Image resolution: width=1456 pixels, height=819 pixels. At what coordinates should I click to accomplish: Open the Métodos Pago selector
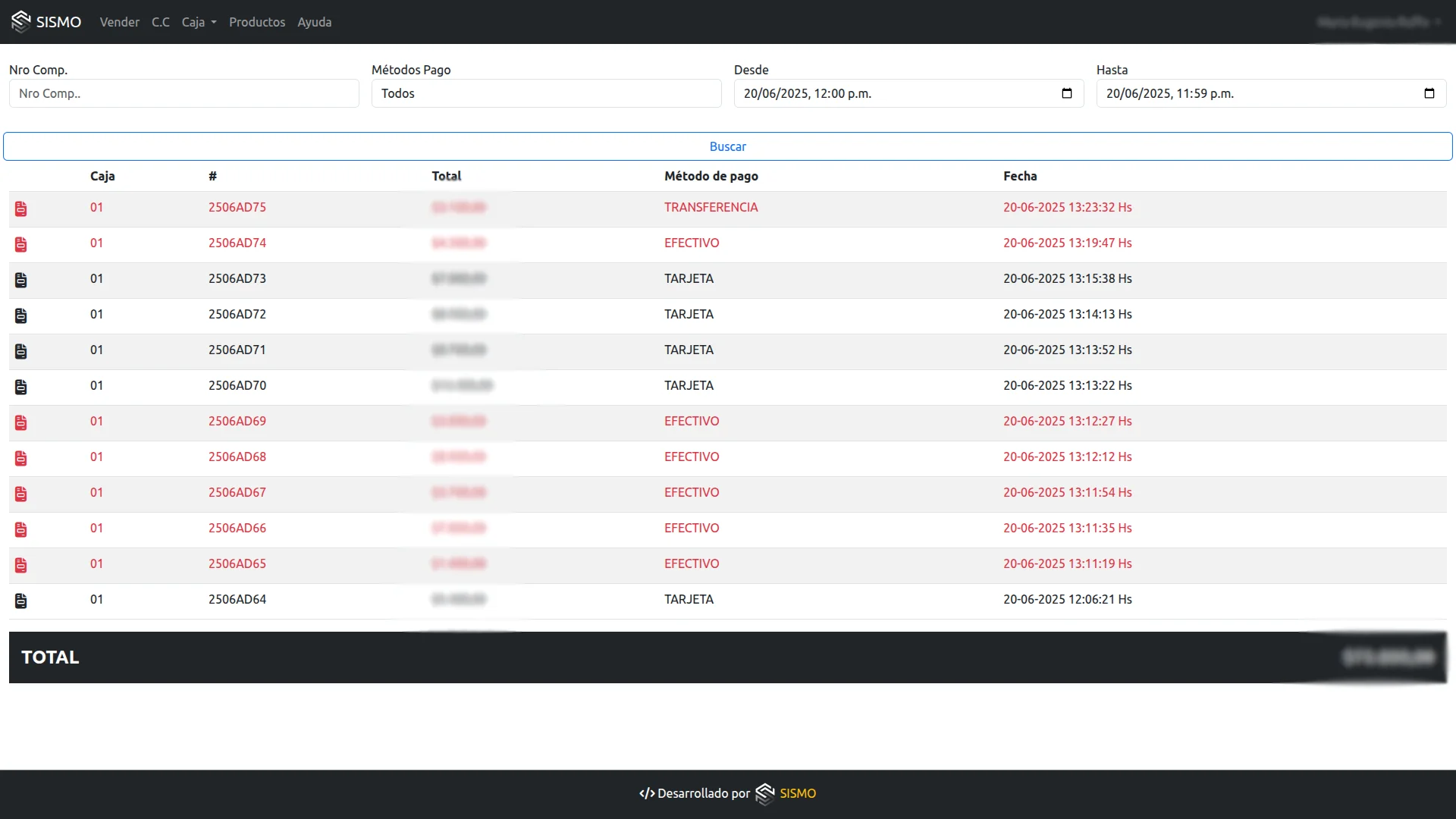click(546, 93)
